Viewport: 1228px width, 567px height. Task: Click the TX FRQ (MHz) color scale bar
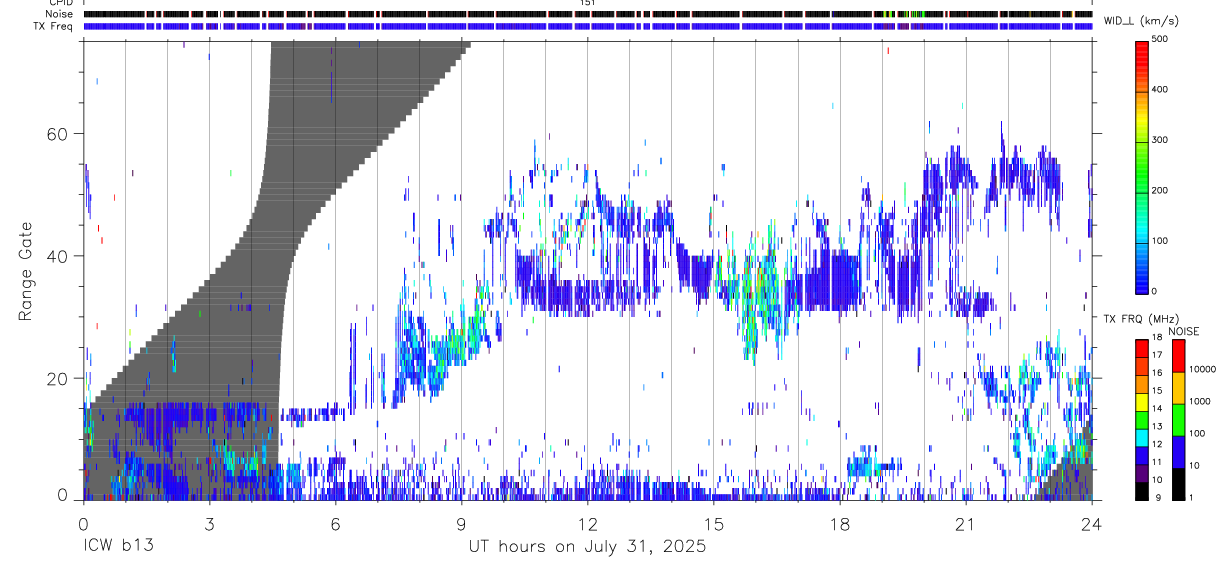(x=1142, y=419)
